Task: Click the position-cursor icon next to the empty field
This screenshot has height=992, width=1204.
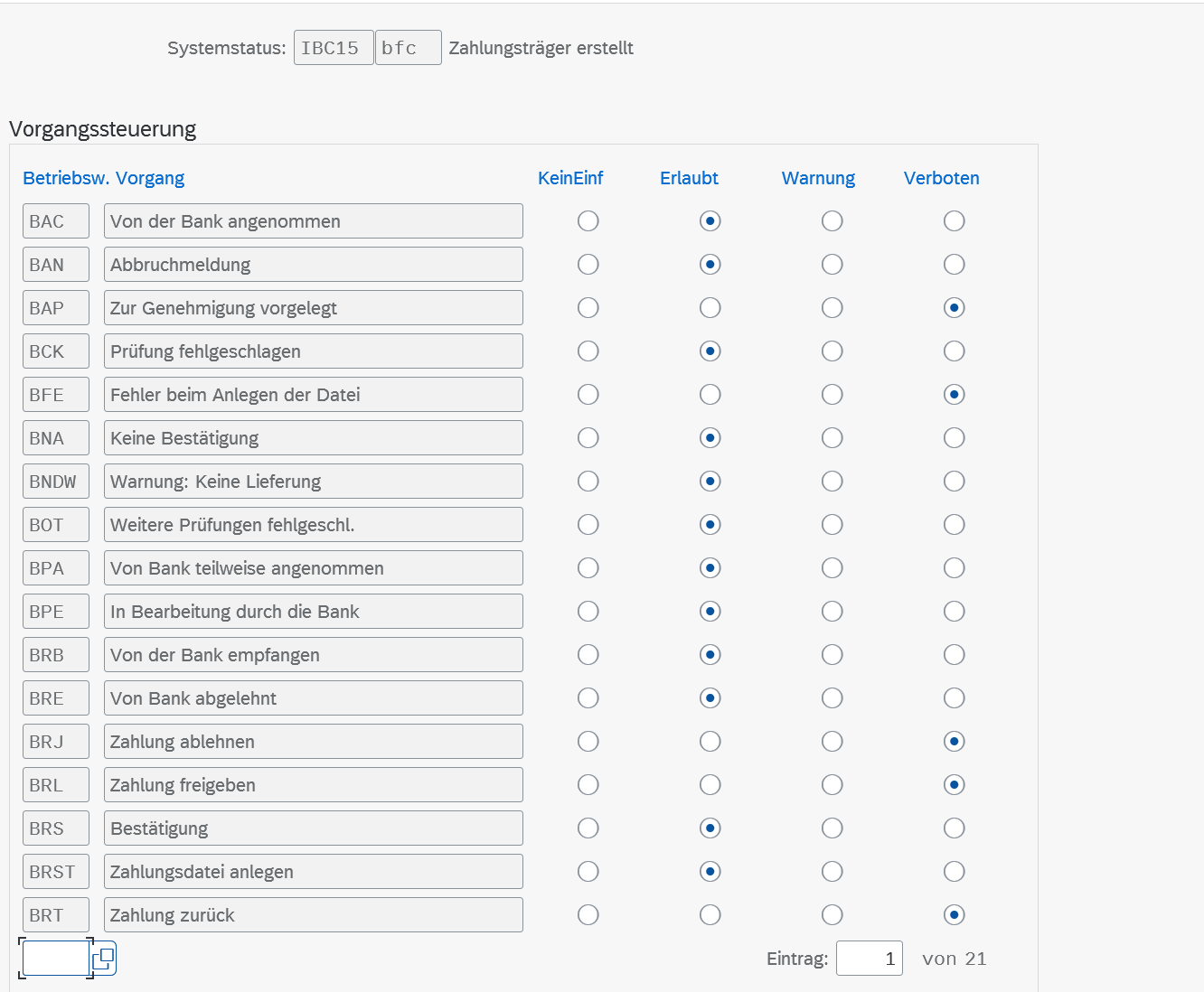Action: (104, 959)
